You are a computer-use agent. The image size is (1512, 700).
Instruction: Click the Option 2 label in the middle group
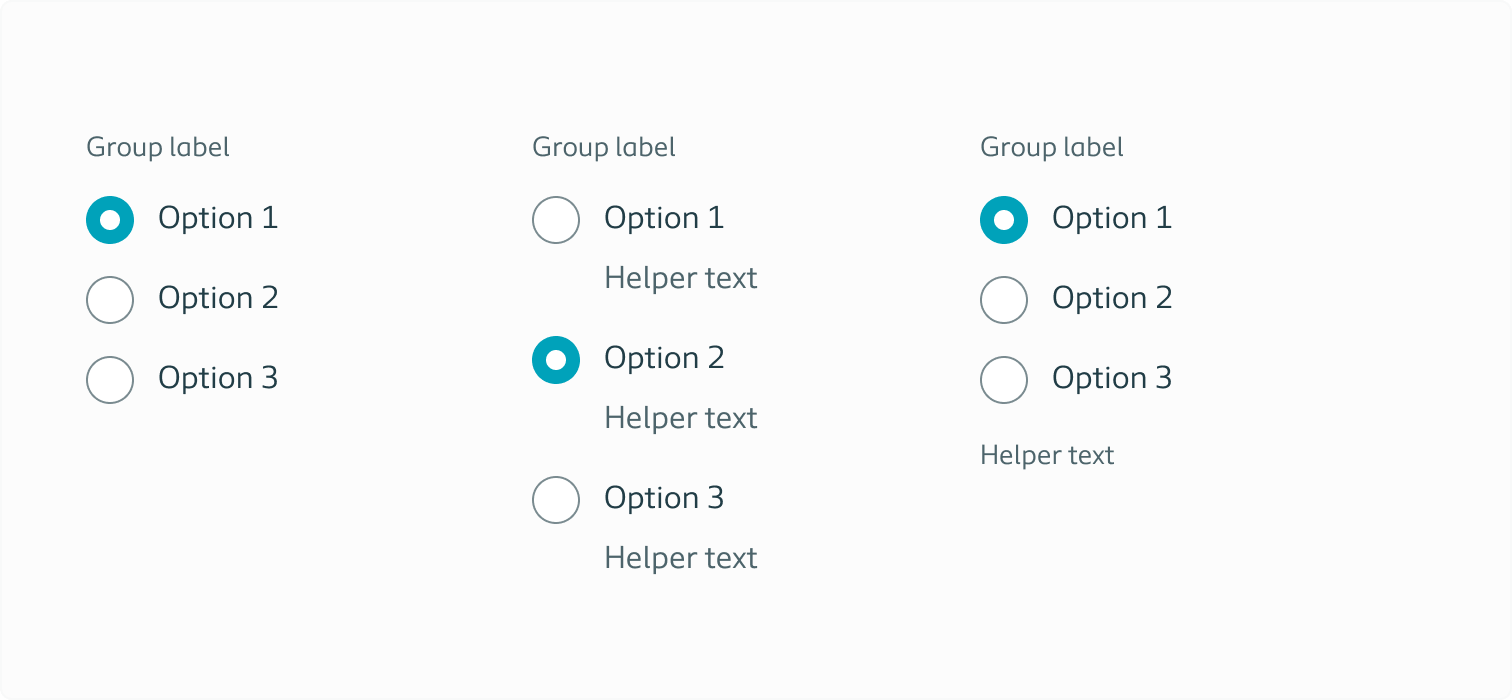[664, 358]
